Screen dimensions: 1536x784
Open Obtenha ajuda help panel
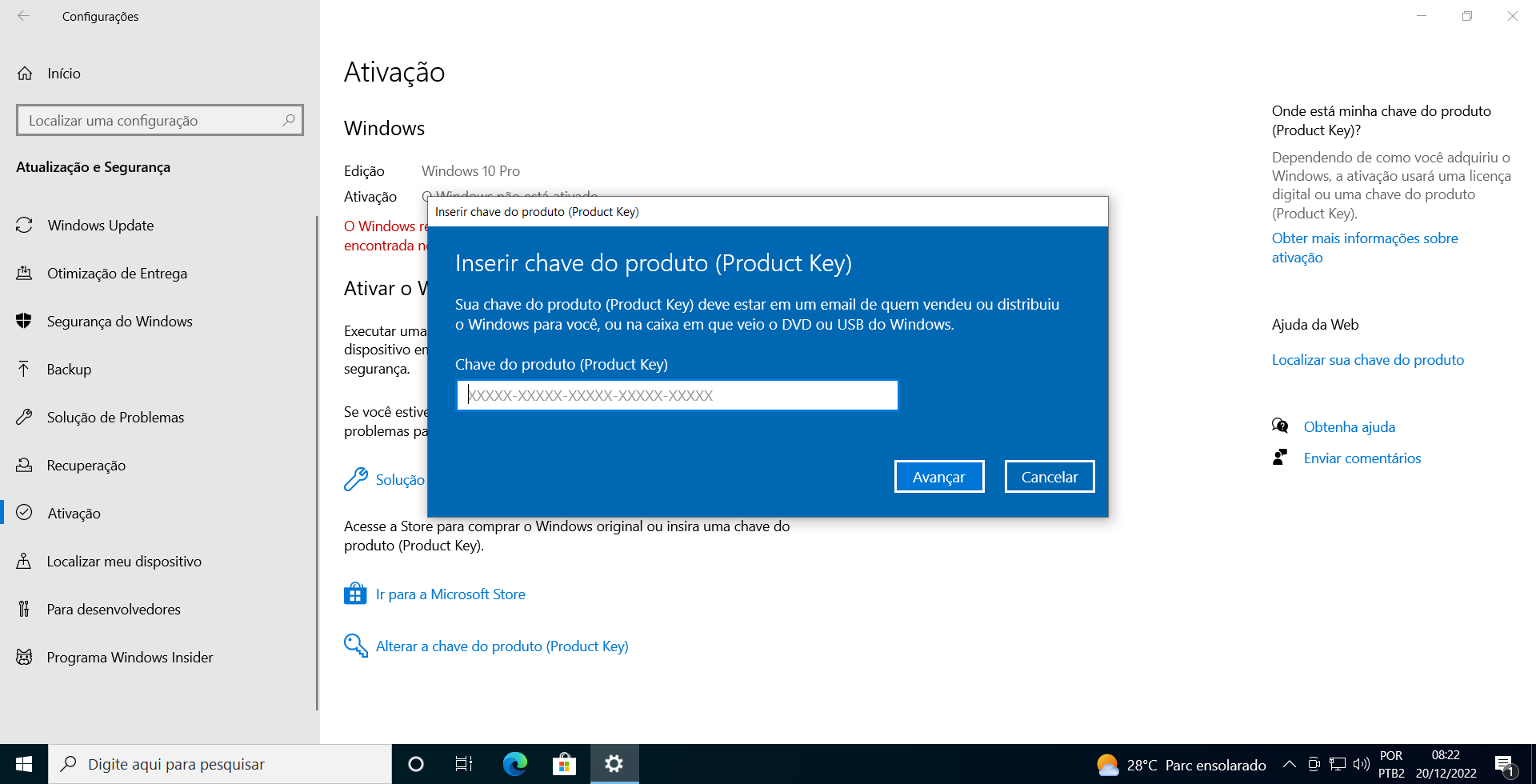tap(1349, 426)
